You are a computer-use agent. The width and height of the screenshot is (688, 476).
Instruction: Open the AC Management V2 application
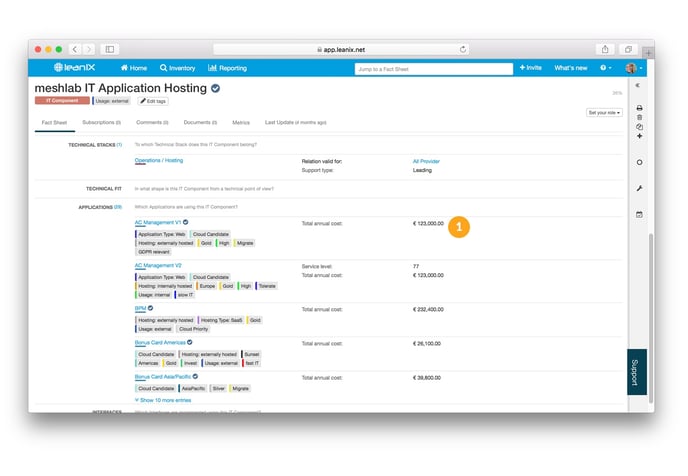[x=158, y=265]
